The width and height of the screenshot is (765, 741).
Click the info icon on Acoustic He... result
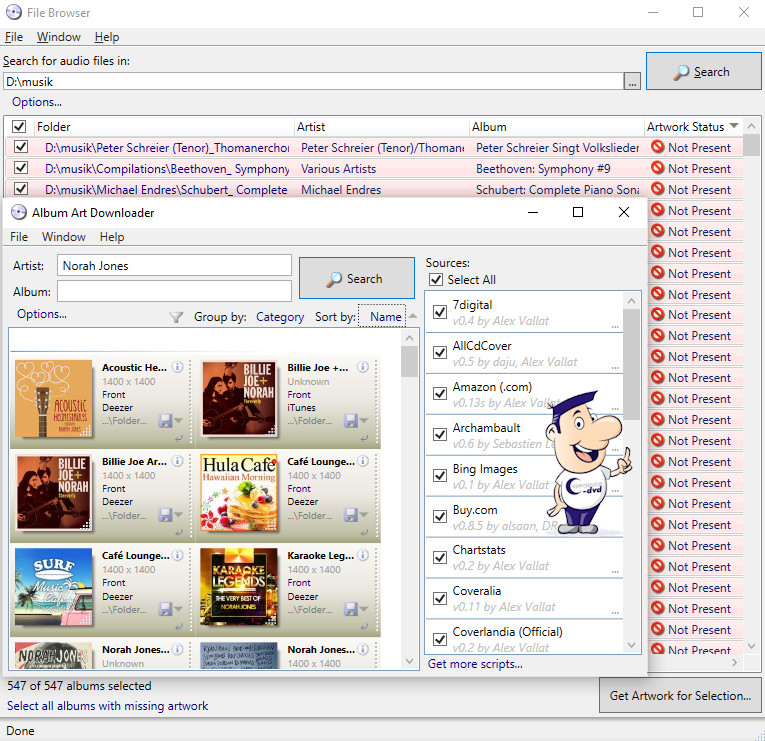(x=178, y=367)
